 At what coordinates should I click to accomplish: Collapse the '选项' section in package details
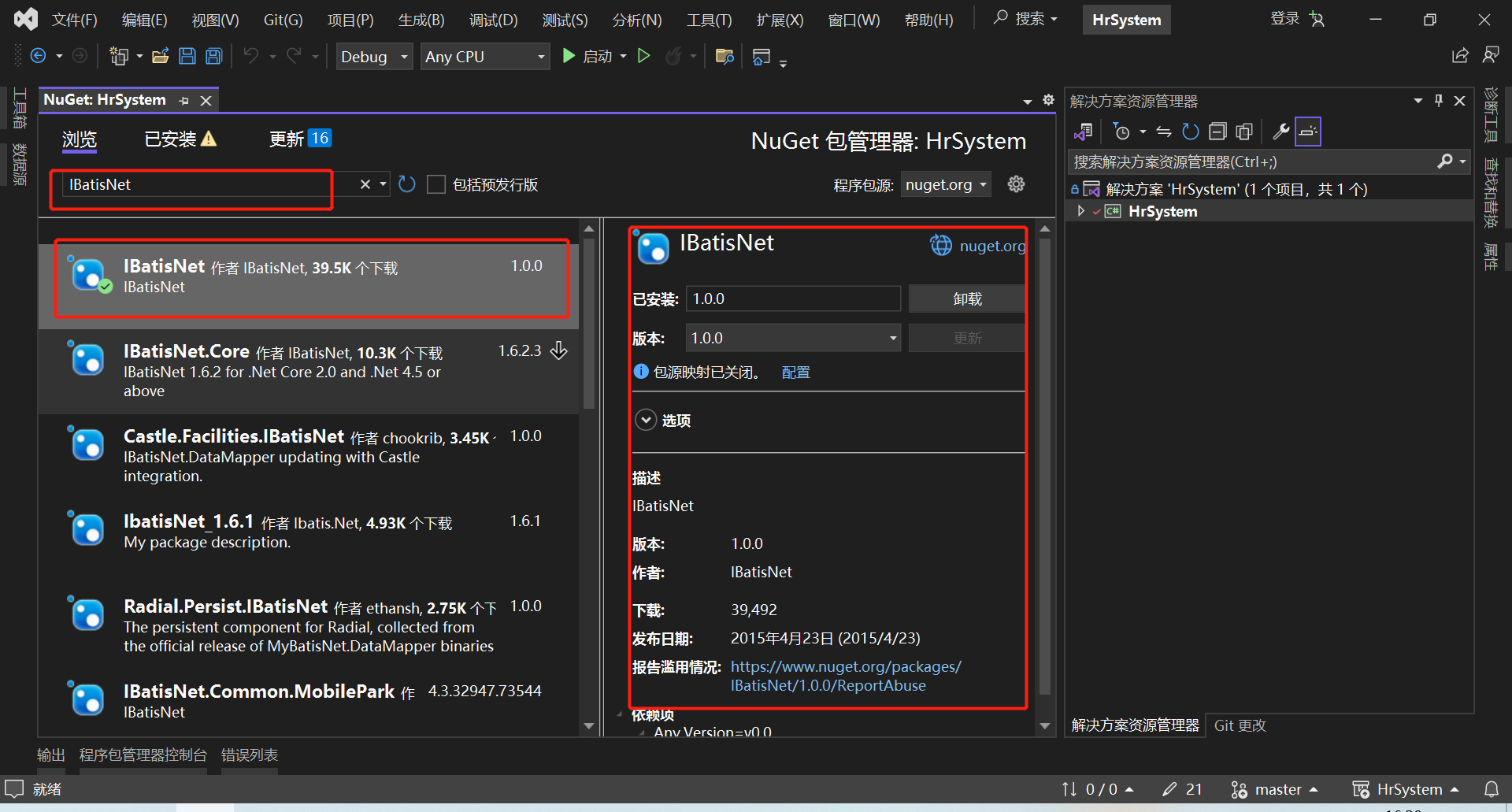pos(646,420)
